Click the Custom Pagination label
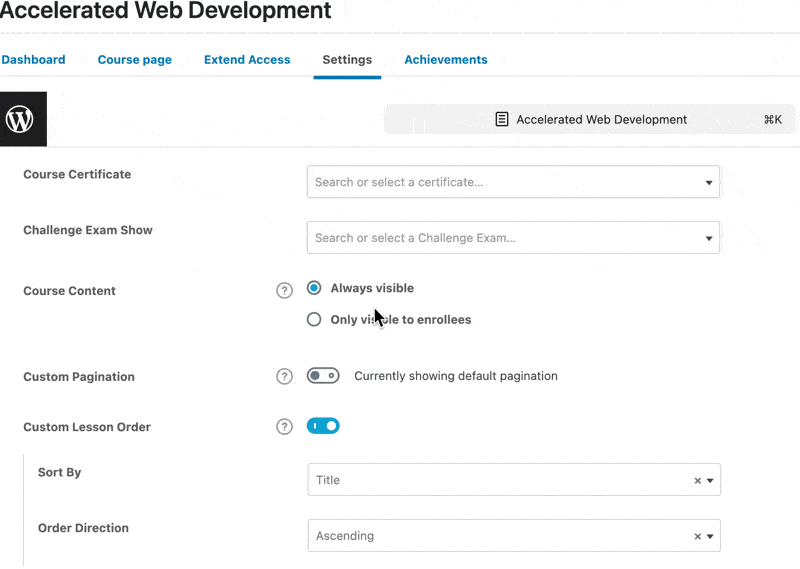 point(79,377)
